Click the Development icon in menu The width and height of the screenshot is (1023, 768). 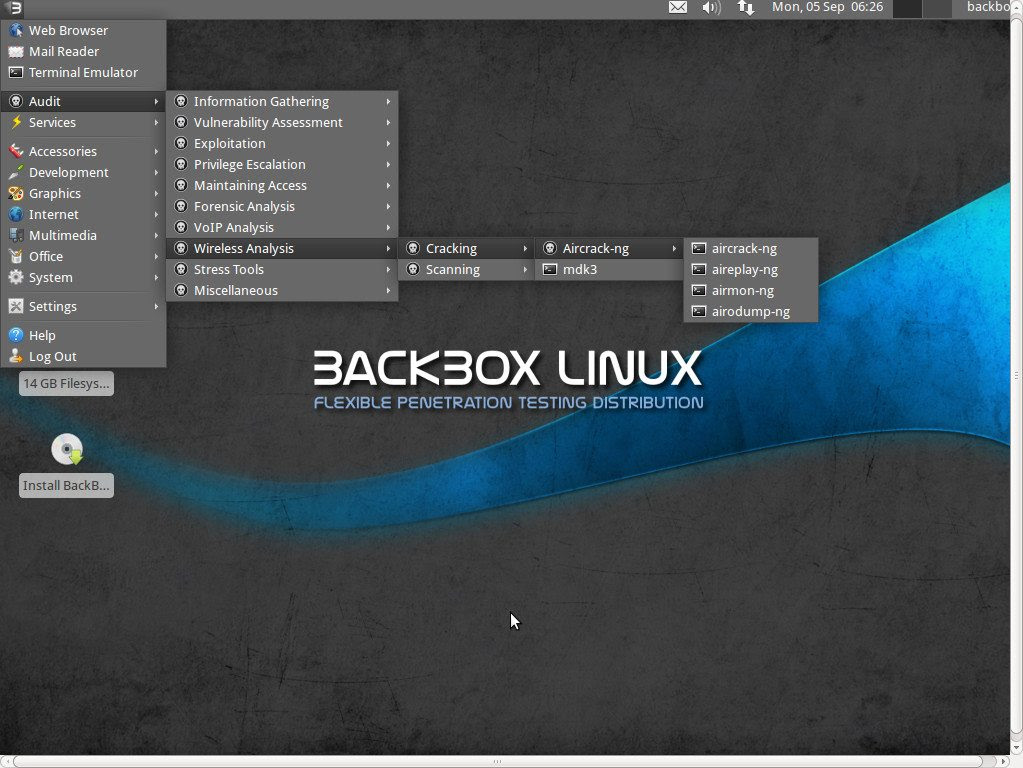pos(16,172)
